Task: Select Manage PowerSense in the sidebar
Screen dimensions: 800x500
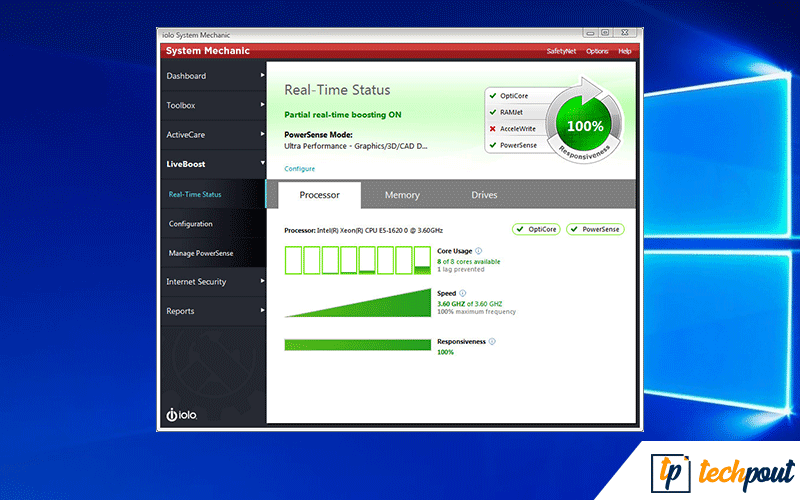Action: point(201,253)
